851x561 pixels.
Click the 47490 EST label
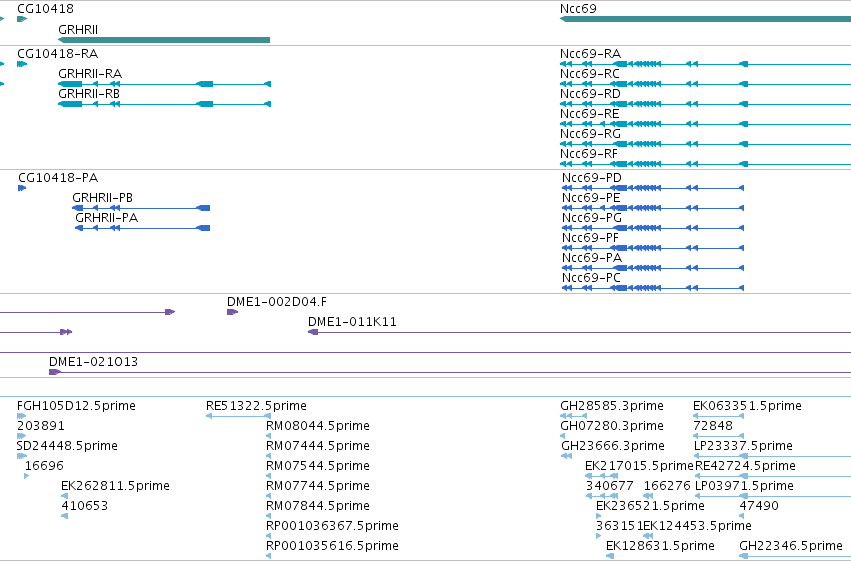point(759,506)
